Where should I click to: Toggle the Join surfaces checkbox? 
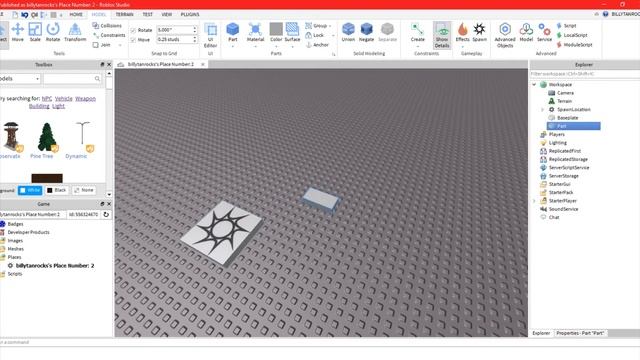pos(95,45)
